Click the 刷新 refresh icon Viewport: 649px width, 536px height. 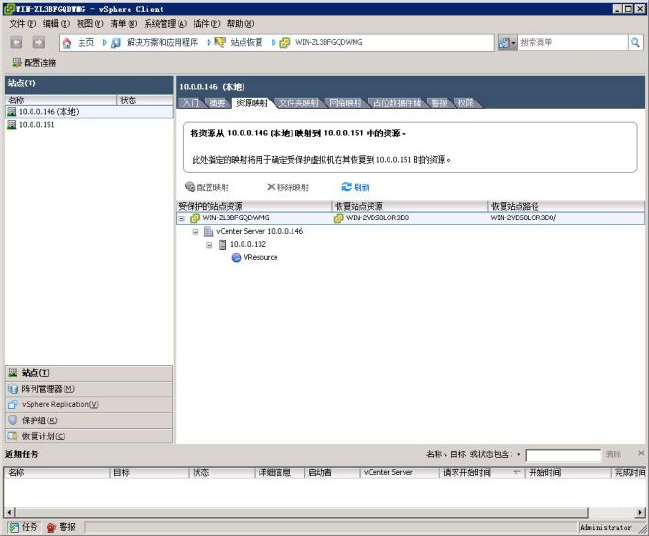point(346,187)
